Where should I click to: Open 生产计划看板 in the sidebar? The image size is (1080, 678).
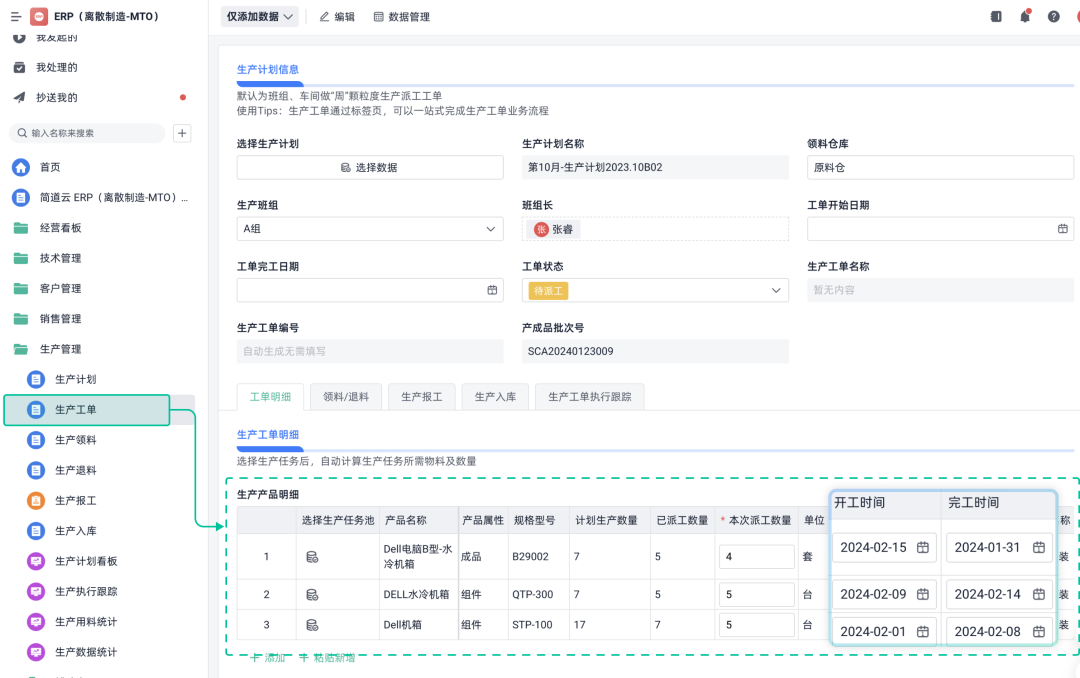[x=86, y=561]
